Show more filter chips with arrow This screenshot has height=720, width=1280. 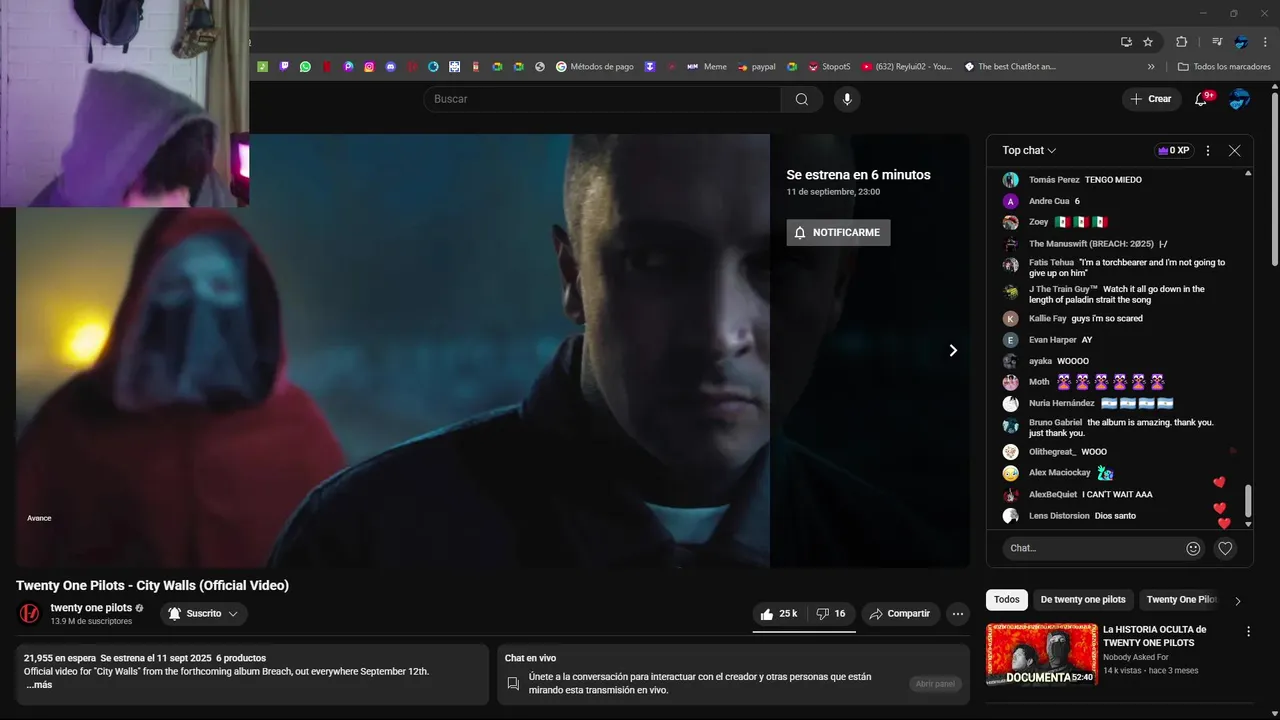click(x=1238, y=601)
